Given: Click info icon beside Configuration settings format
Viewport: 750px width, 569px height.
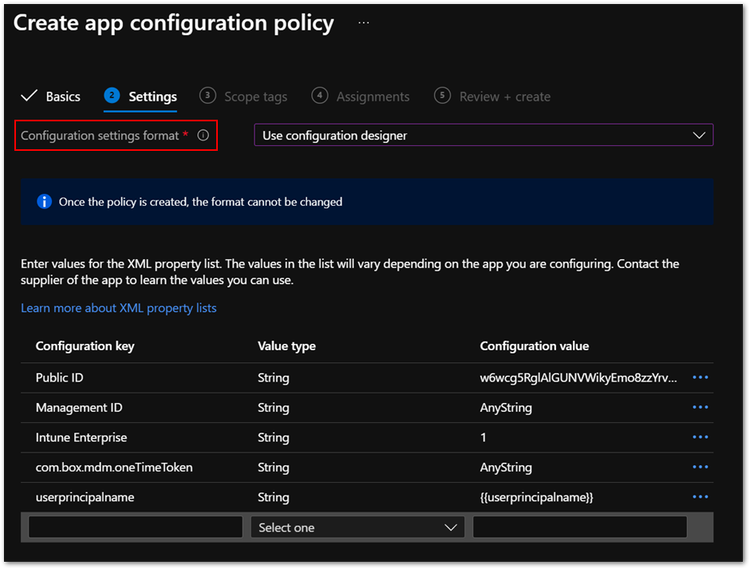Looking at the screenshot, I should [x=203, y=135].
